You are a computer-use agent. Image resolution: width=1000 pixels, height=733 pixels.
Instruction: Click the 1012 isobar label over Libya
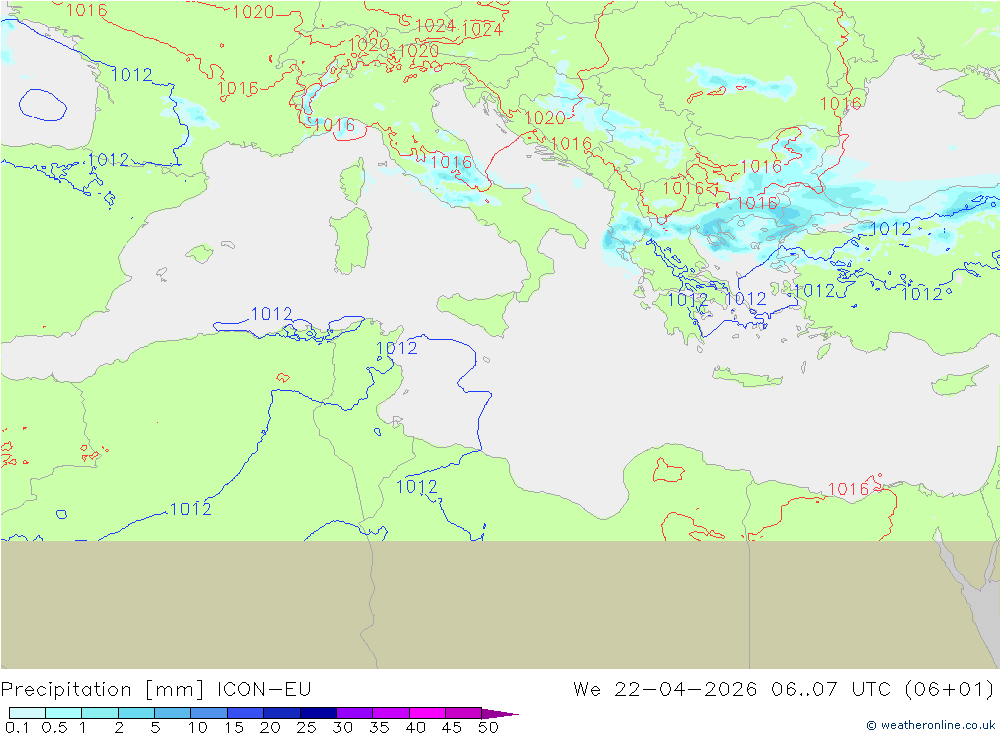416,487
